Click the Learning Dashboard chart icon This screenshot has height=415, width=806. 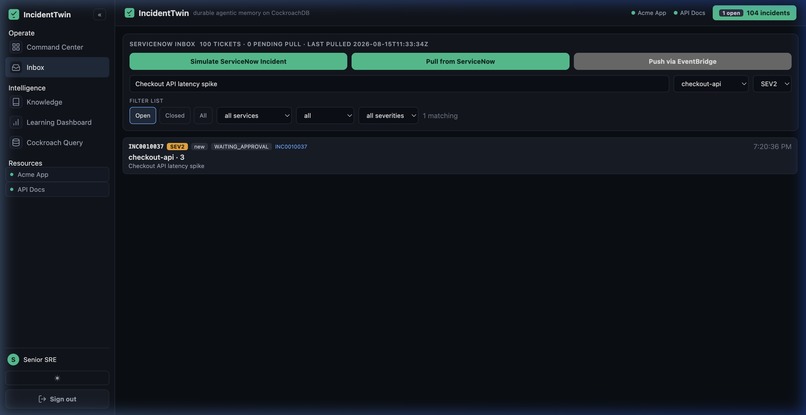point(16,122)
